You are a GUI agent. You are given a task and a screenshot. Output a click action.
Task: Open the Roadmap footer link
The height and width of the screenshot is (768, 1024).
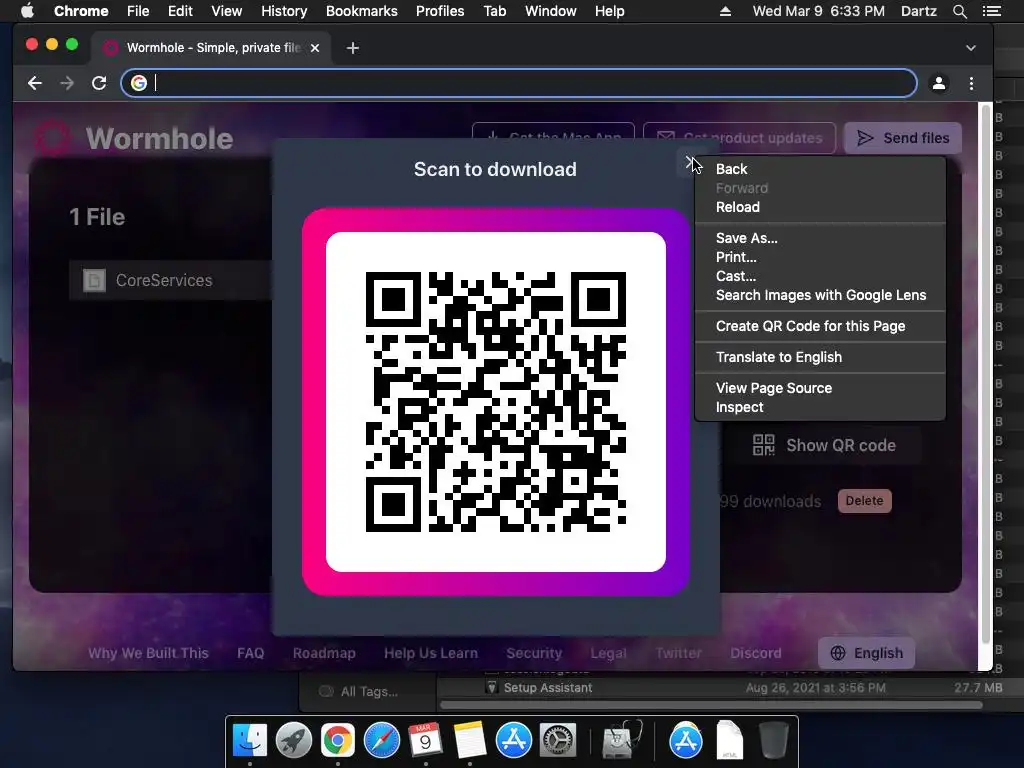[324, 653]
